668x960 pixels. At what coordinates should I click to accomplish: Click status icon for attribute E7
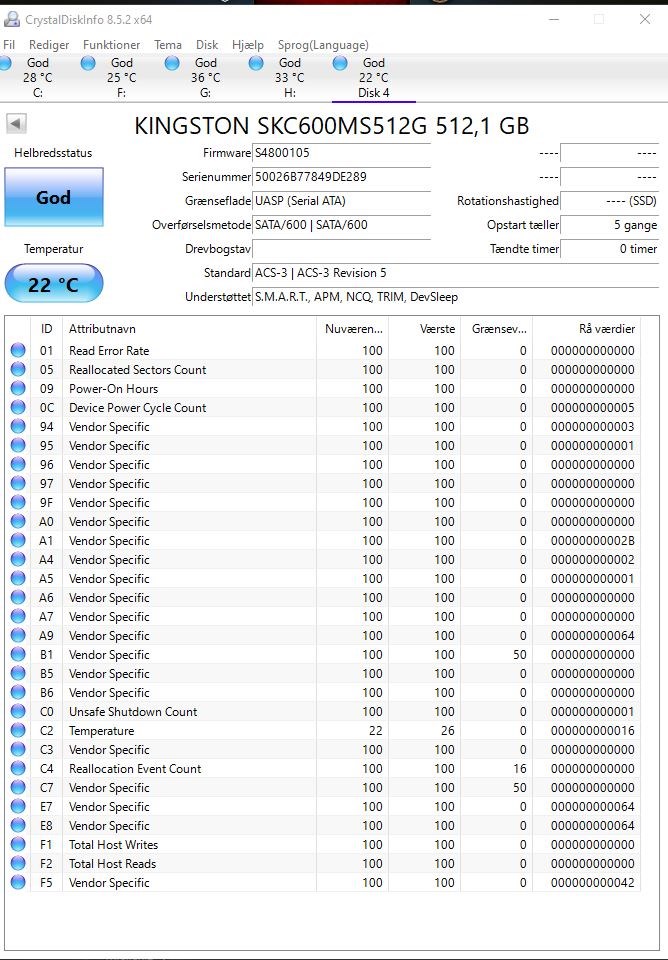[x=18, y=806]
